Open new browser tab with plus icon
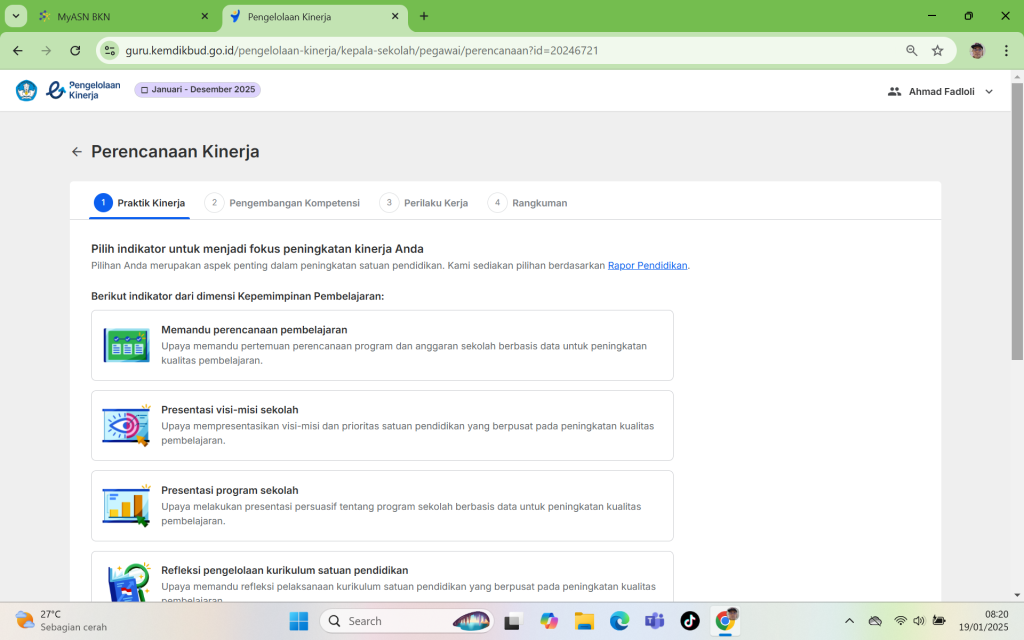The width and height of the screenshot is (1024, 640). pyautogui.click(x=424, y=16)
